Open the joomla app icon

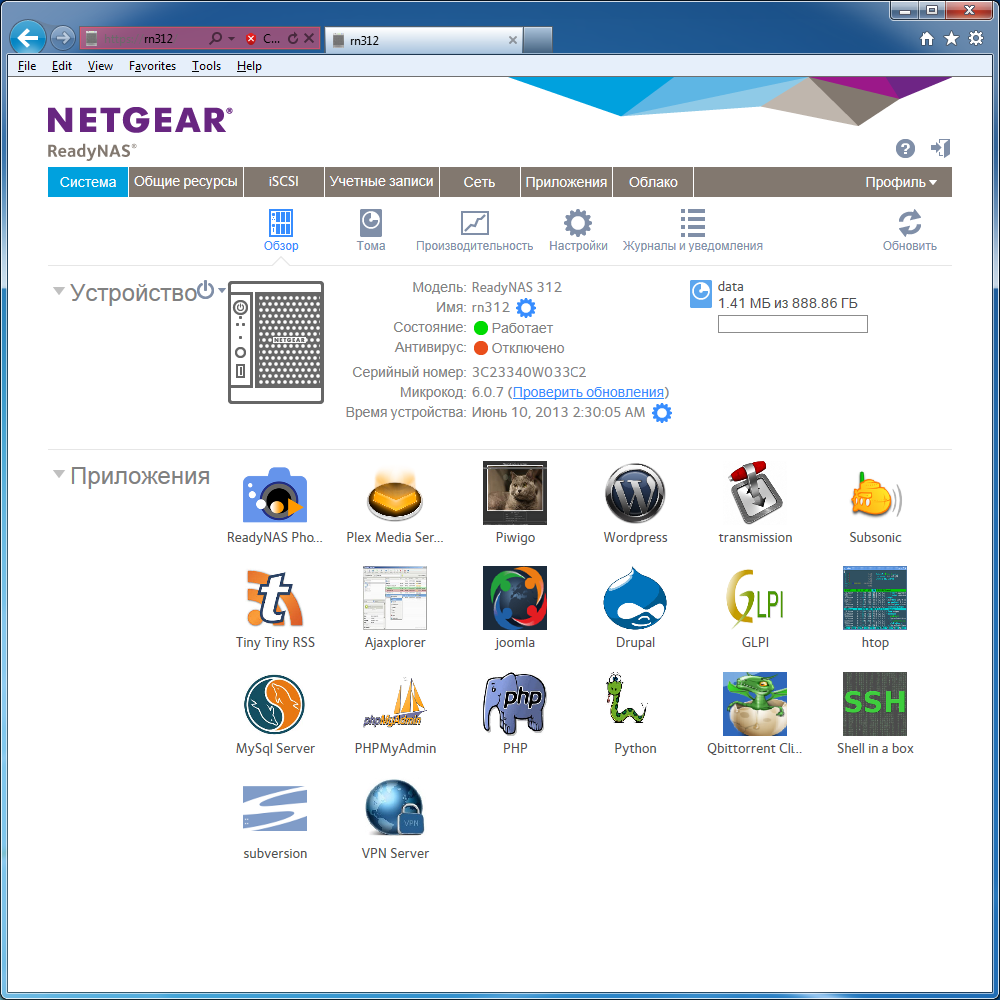click(x=515, y=598)
